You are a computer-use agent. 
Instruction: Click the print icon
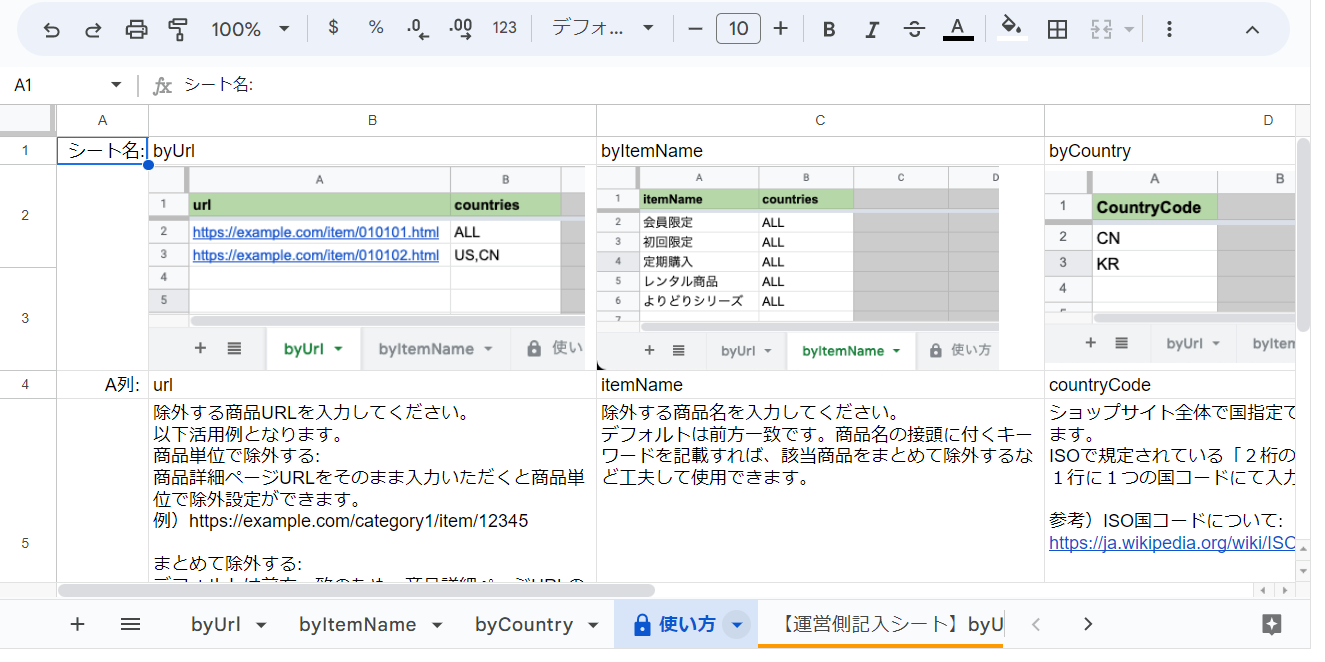pyautogui.click(x=136, y=29)
